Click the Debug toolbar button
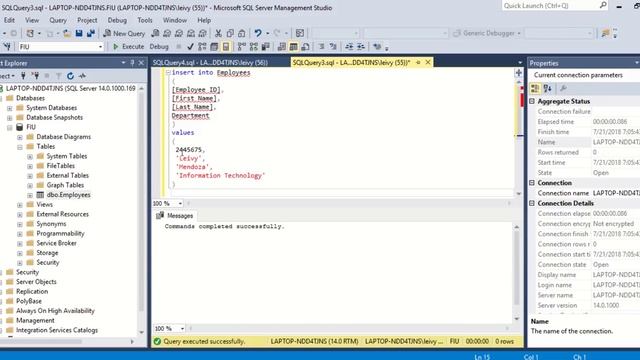Screen dimensions: 640x360 point(159,47)
